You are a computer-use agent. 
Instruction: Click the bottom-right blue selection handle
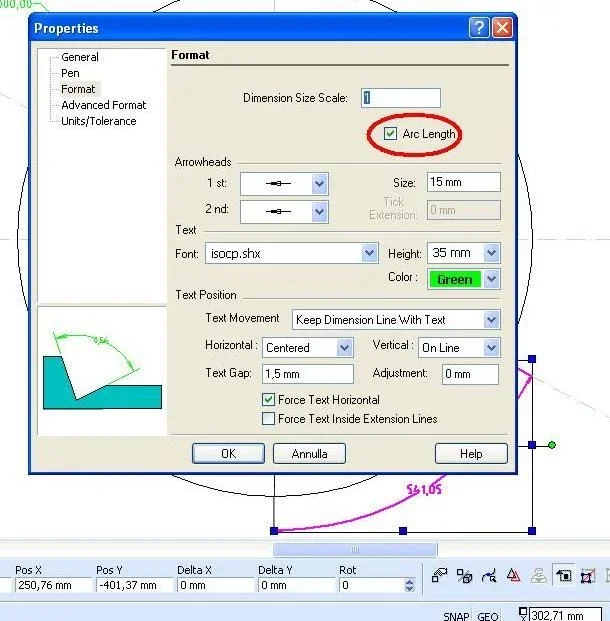point(532,531)
